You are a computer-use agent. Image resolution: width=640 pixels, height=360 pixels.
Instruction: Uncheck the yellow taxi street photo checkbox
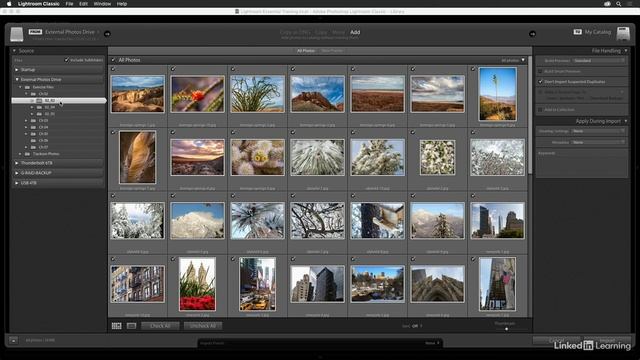click(x=233, y=259)
